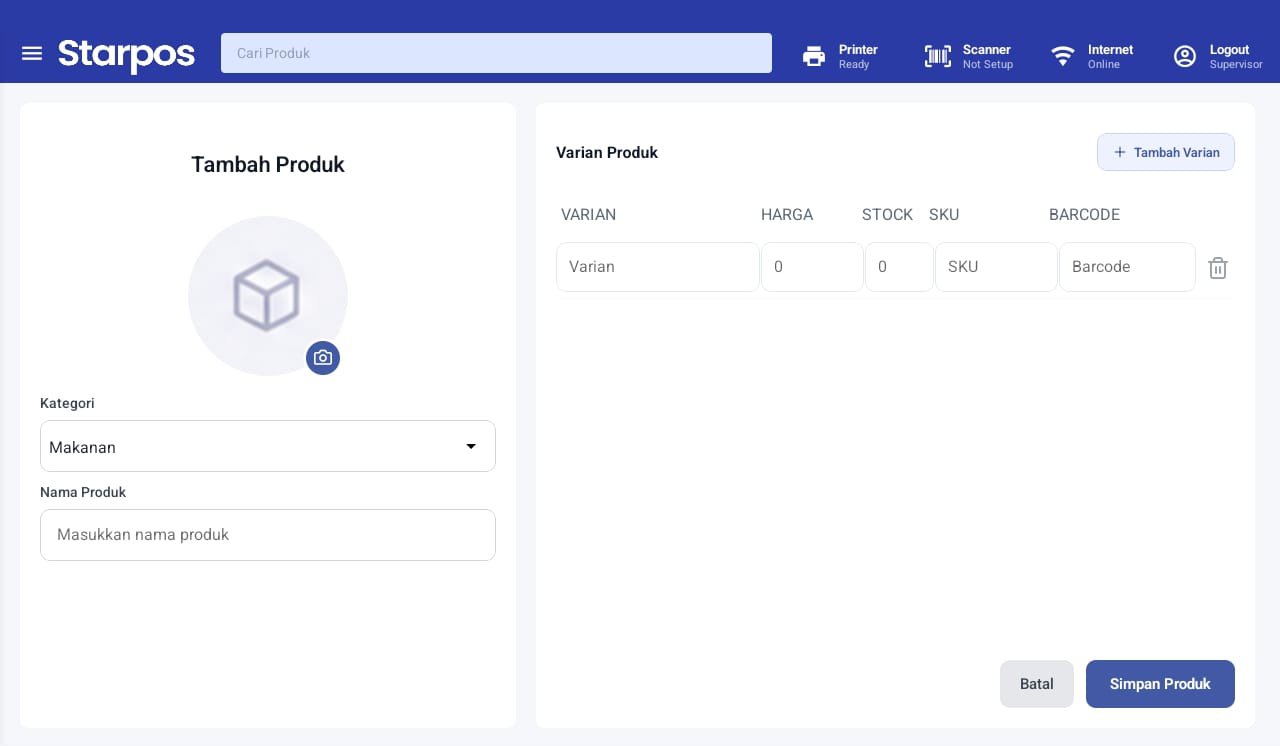Click the Nama Produk field label
The height and width of the screenshot is (746, 1280).
[x=83, y=492]
